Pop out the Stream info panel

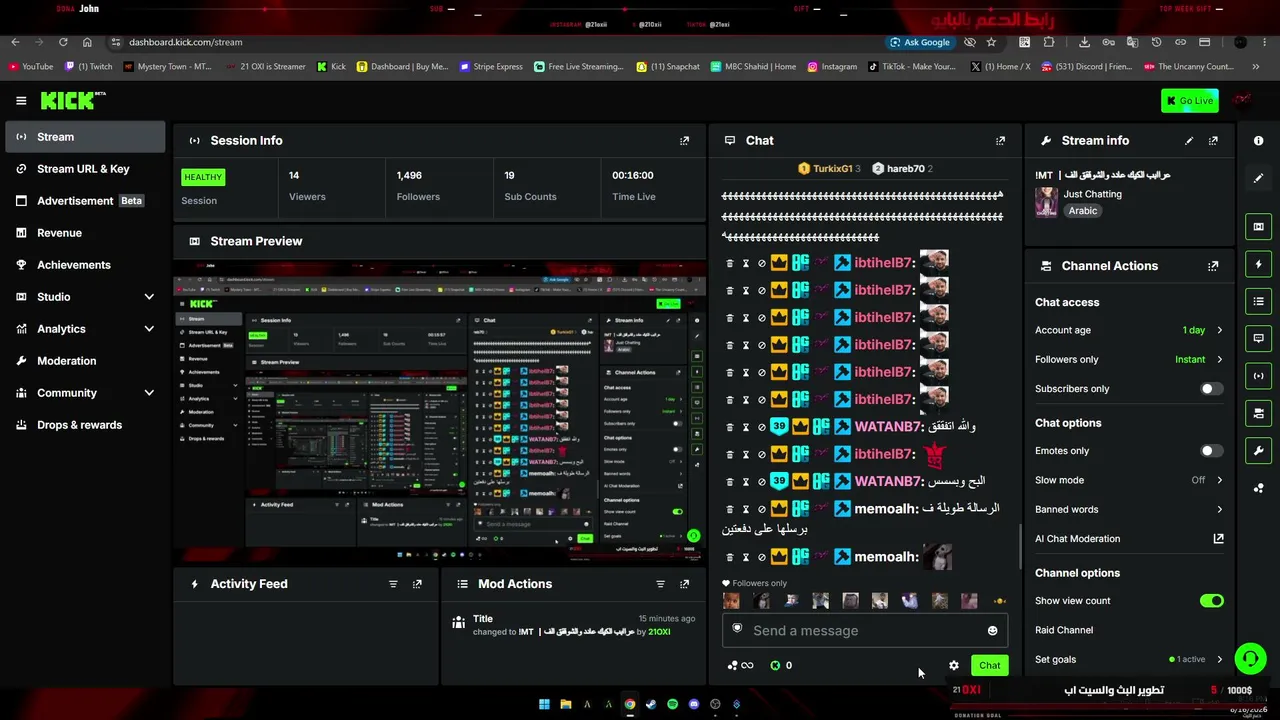(1213, 141)
